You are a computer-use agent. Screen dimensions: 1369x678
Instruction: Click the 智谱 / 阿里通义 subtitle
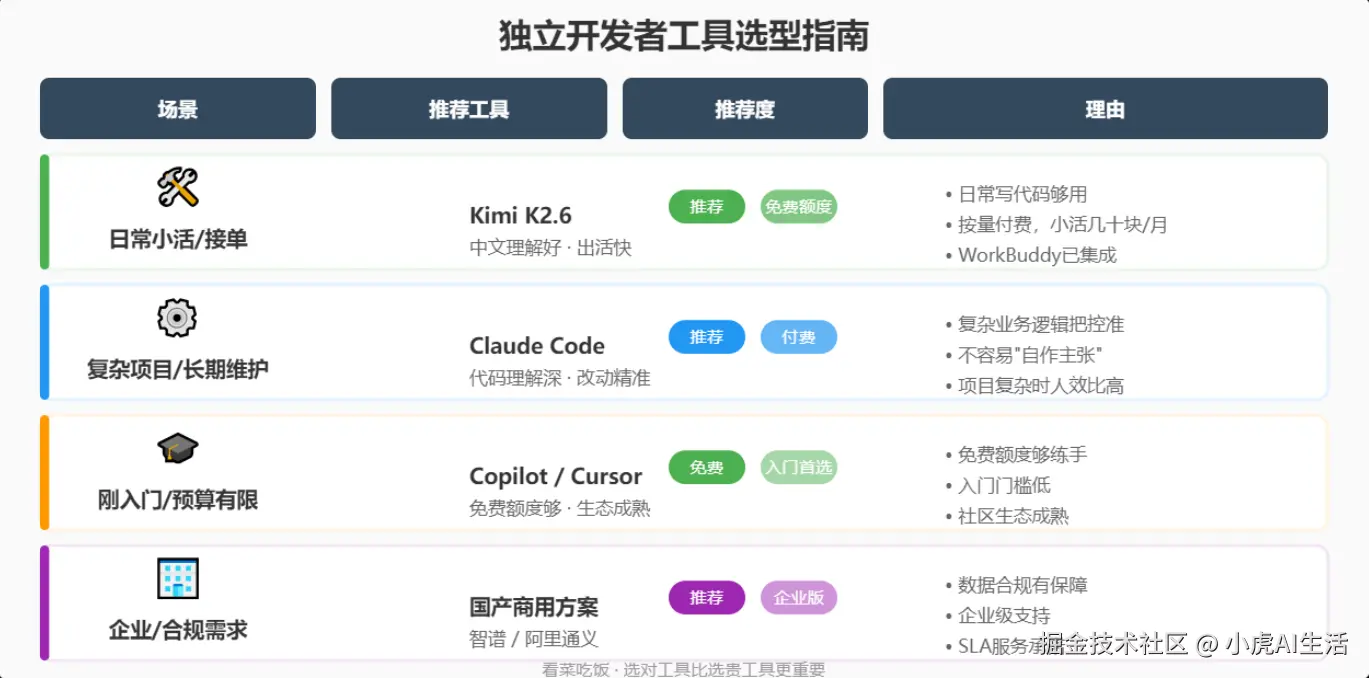point(534,639)
